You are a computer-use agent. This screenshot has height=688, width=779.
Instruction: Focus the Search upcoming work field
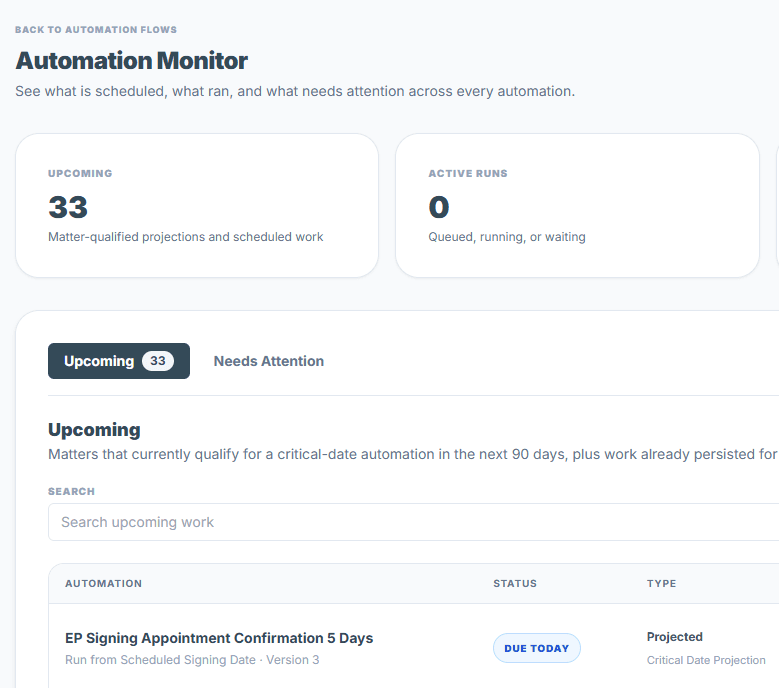(413, 522)
